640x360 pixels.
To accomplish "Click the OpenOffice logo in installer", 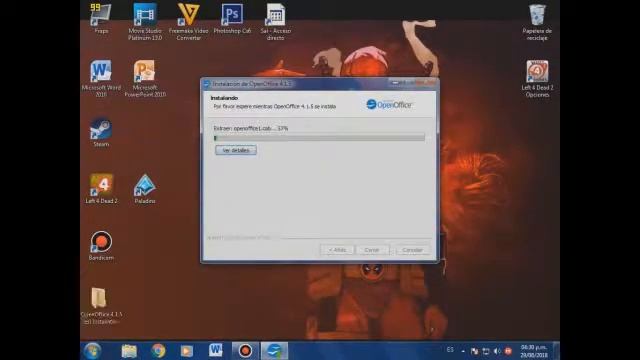I will tap(389, 104).
